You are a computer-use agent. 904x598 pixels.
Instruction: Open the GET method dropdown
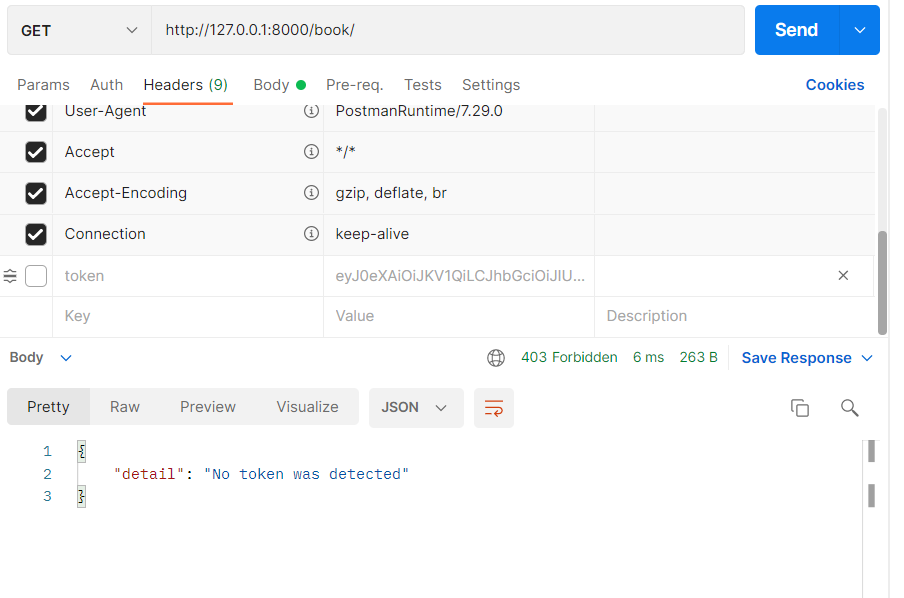coord(79,31)
